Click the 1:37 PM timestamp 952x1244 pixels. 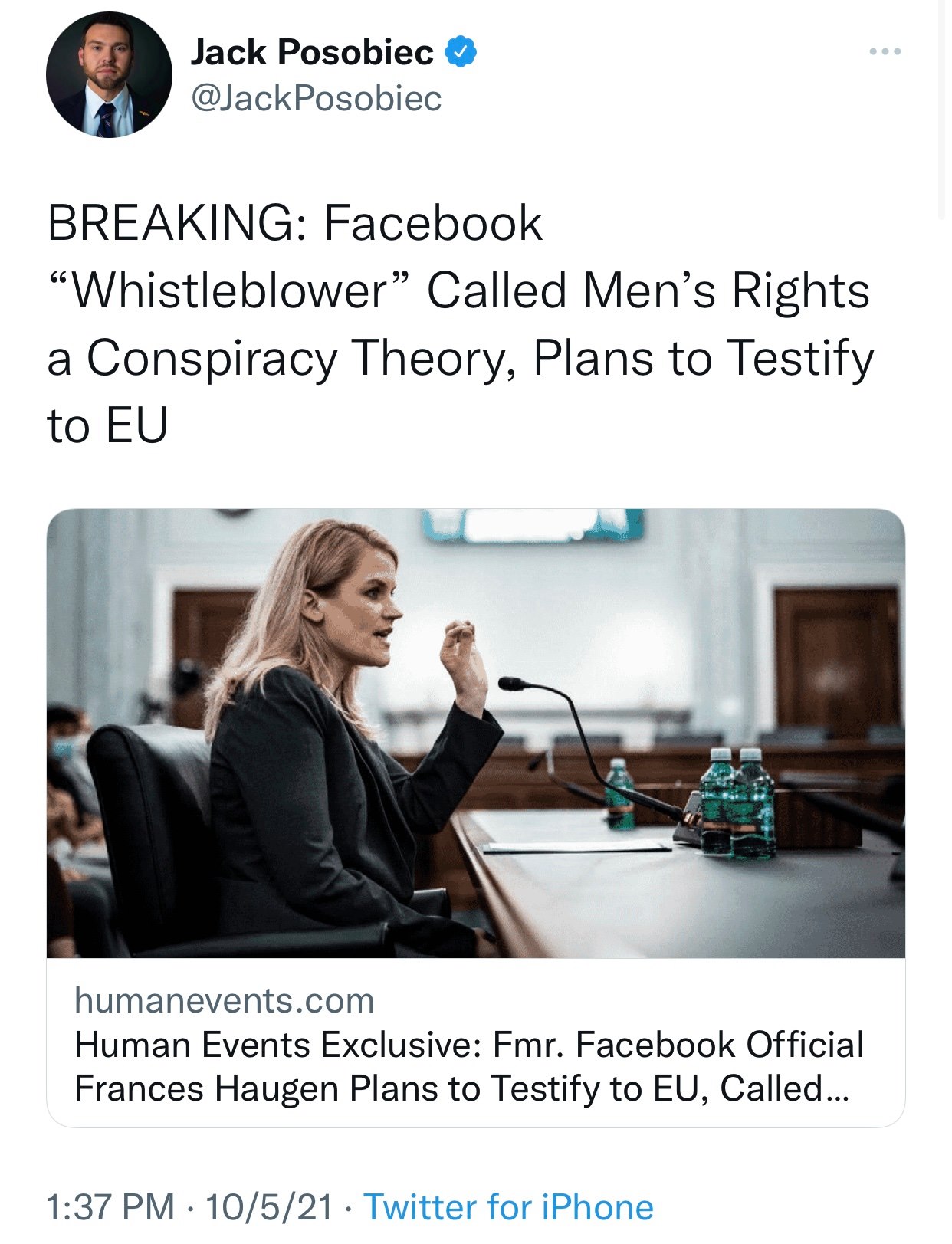111,1206
